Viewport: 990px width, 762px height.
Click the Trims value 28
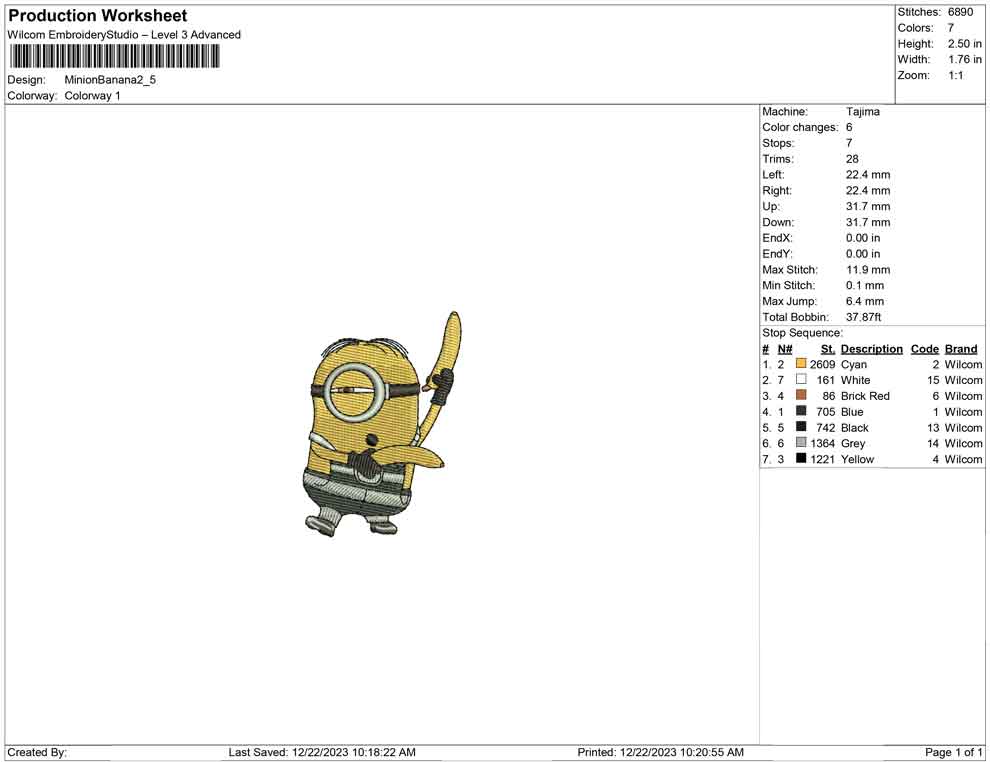click(852, 159)
